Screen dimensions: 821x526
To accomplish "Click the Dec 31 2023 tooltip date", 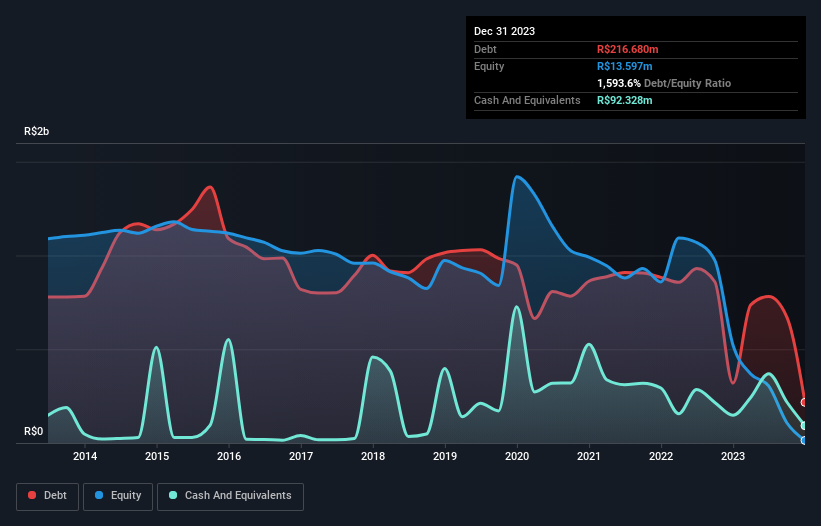I will coord(504,31).
